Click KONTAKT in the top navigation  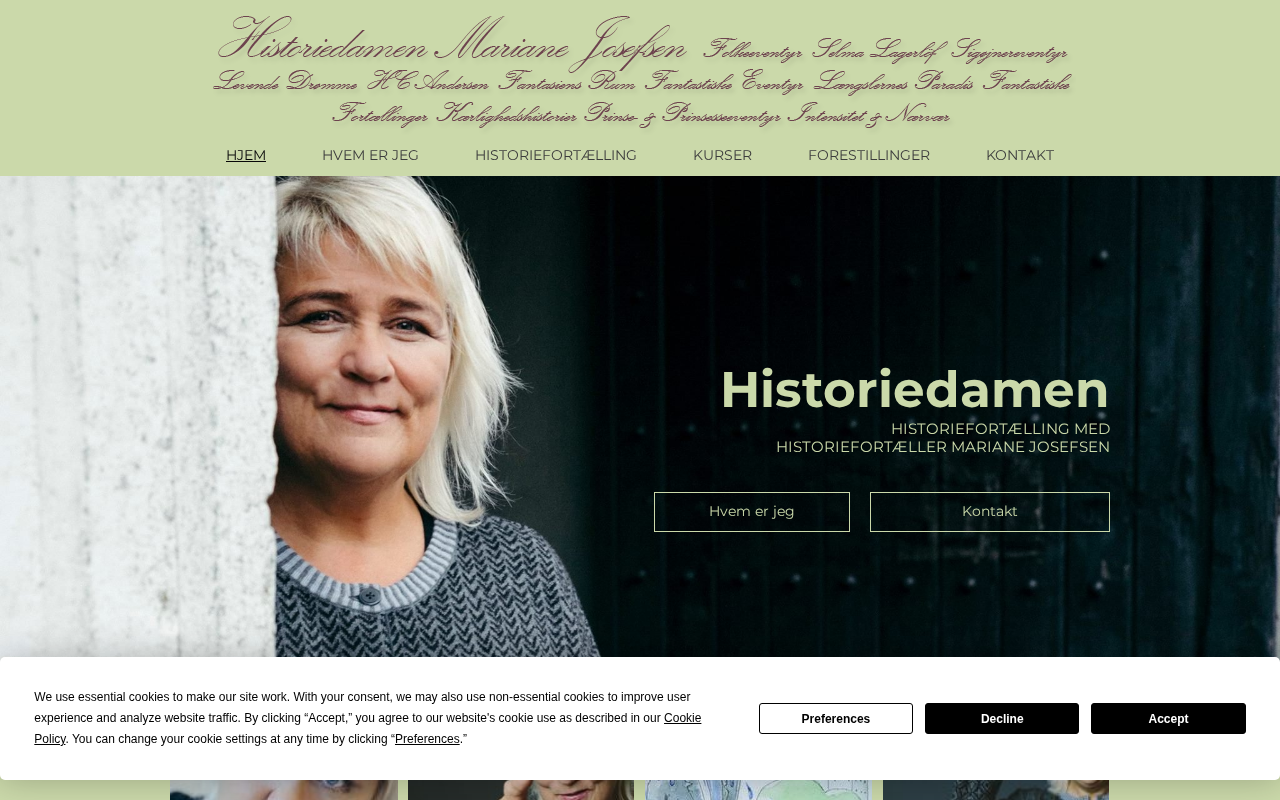[1020, 155]
